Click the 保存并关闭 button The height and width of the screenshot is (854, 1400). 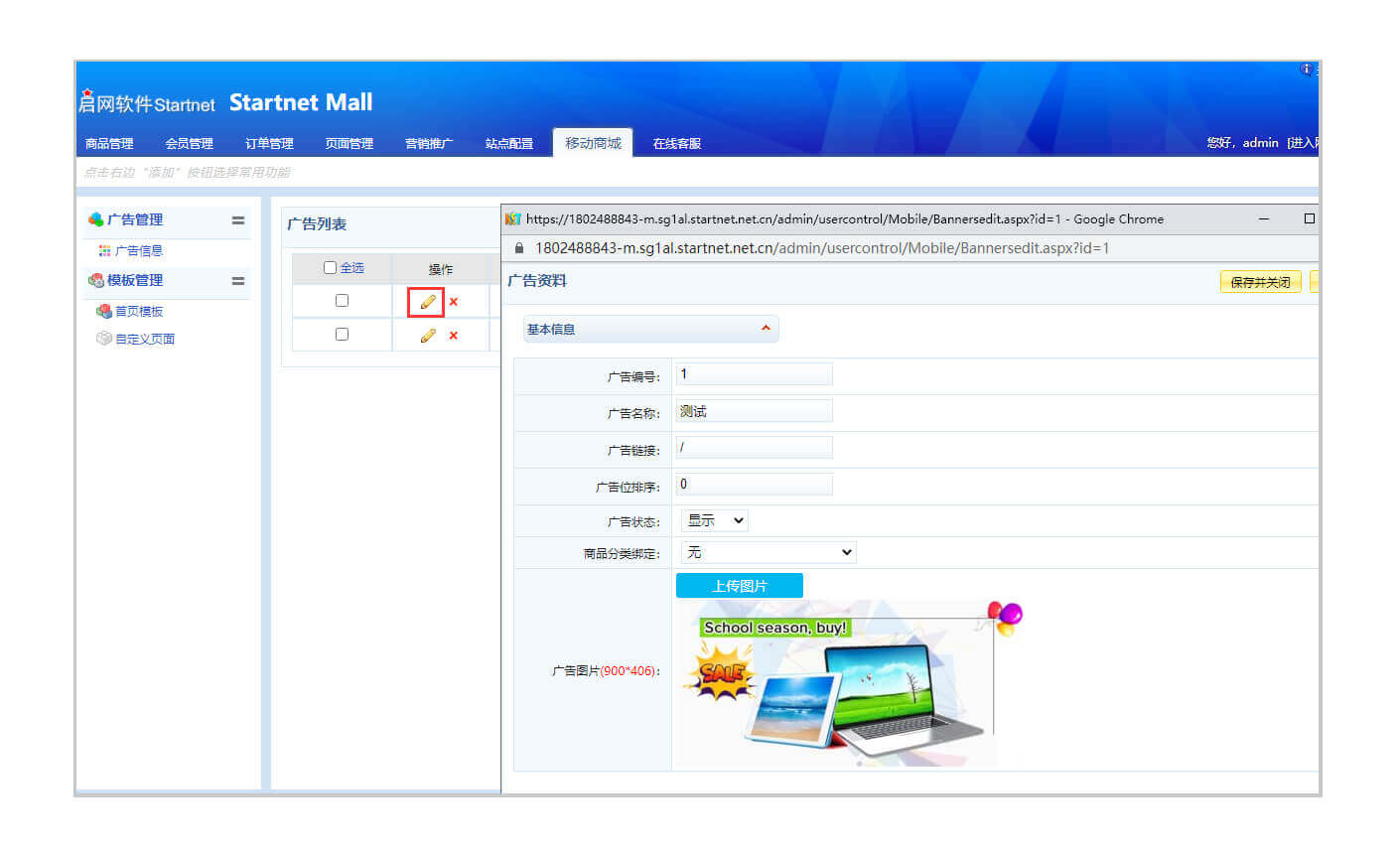(x=1259, y=282)
